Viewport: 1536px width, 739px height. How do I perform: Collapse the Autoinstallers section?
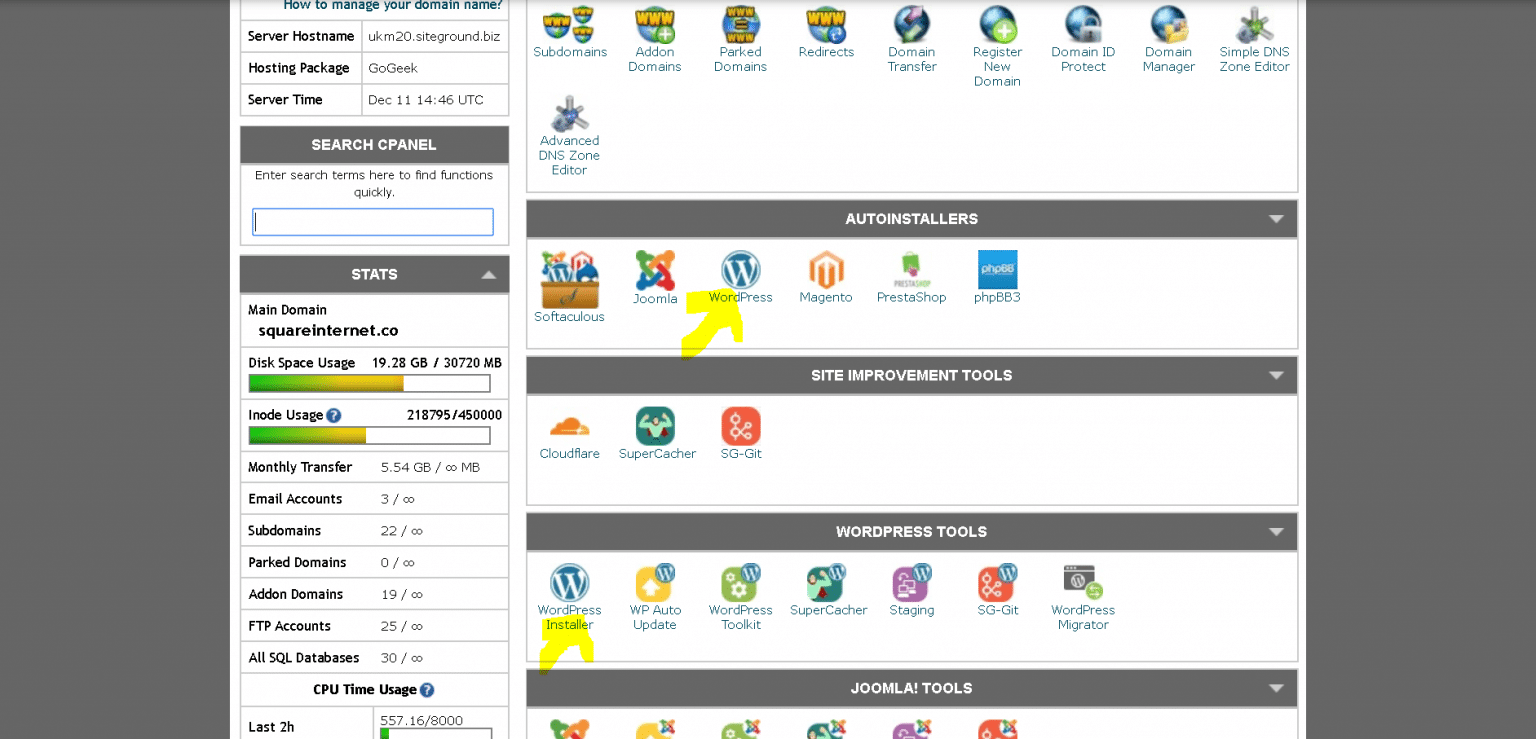coord(1276,219)
